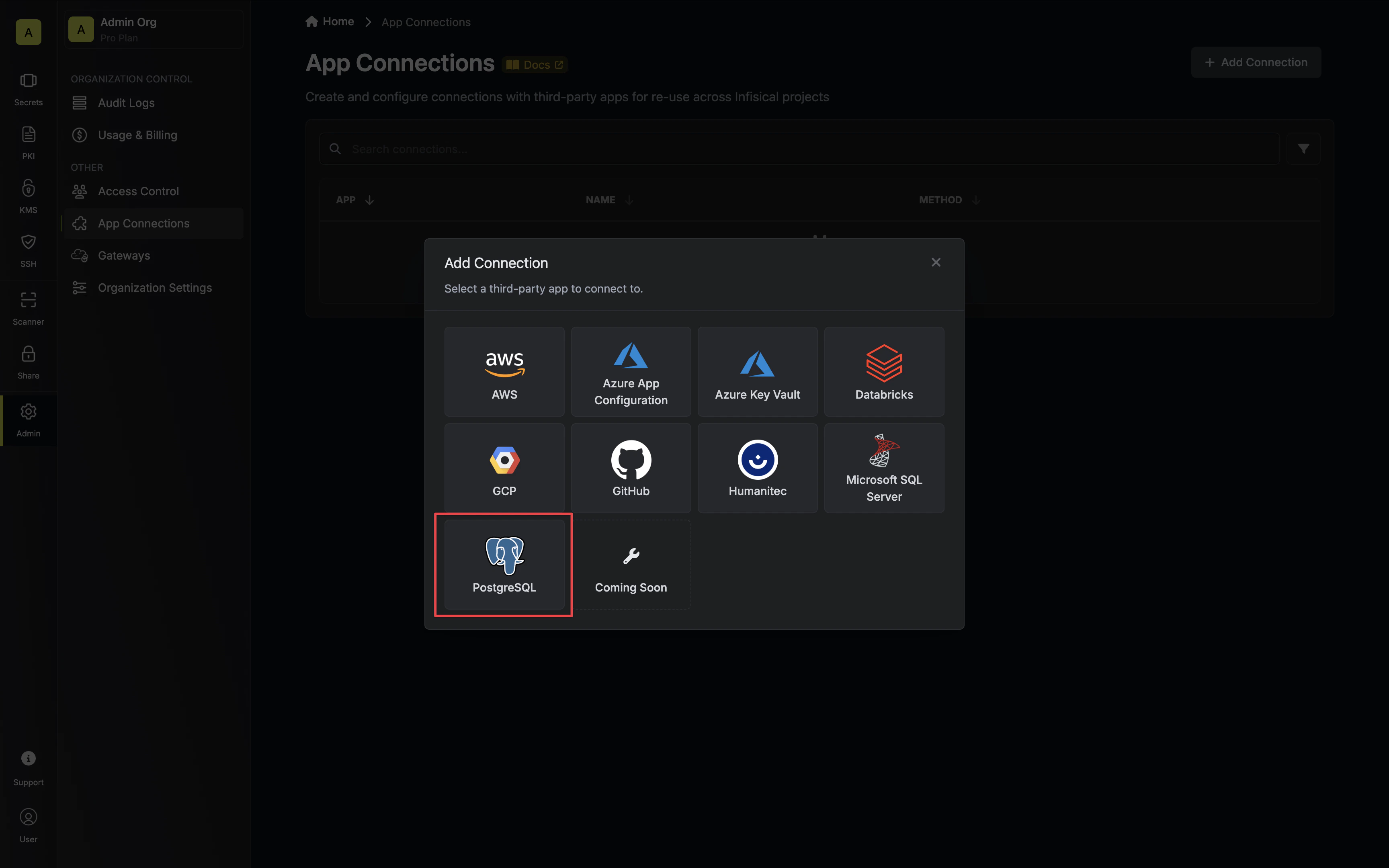Screen dimensions: 1389x868
Task: Select the PostgreSQL connection tile
Action: (x=504, y=564)
